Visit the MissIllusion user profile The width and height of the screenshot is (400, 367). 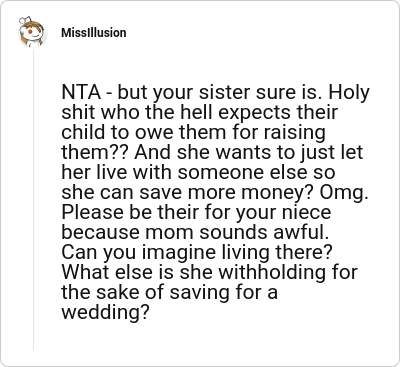click(x=94, y=33)
